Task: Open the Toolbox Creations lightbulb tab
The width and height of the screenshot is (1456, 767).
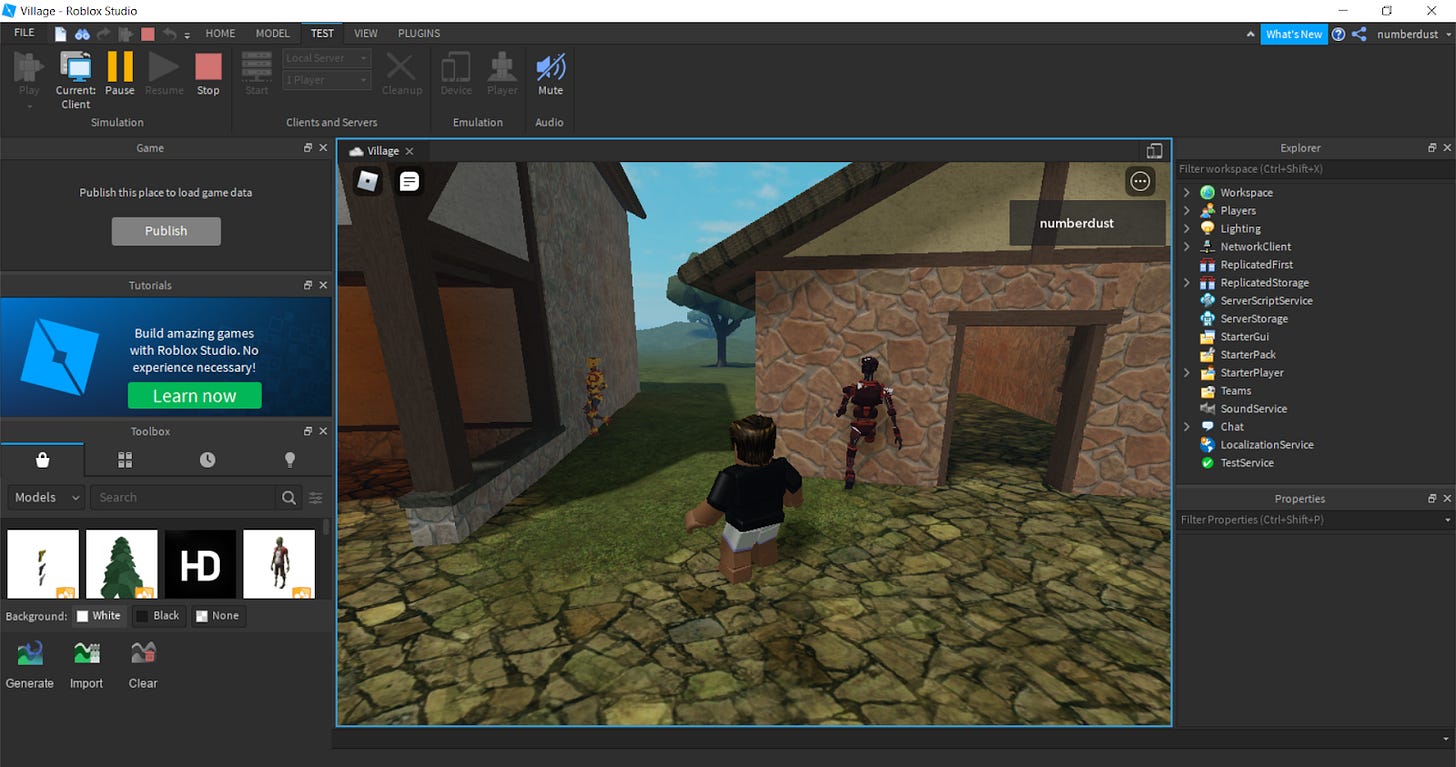Action: (290, 460)
